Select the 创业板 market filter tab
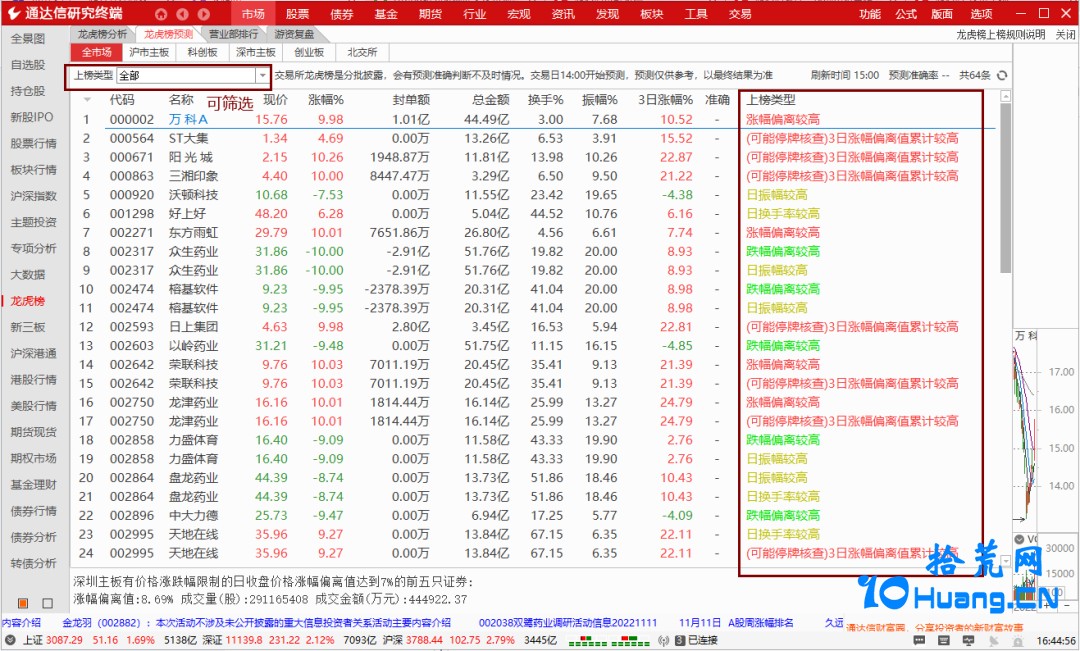 pyautogui.click(x=309, y=52)
